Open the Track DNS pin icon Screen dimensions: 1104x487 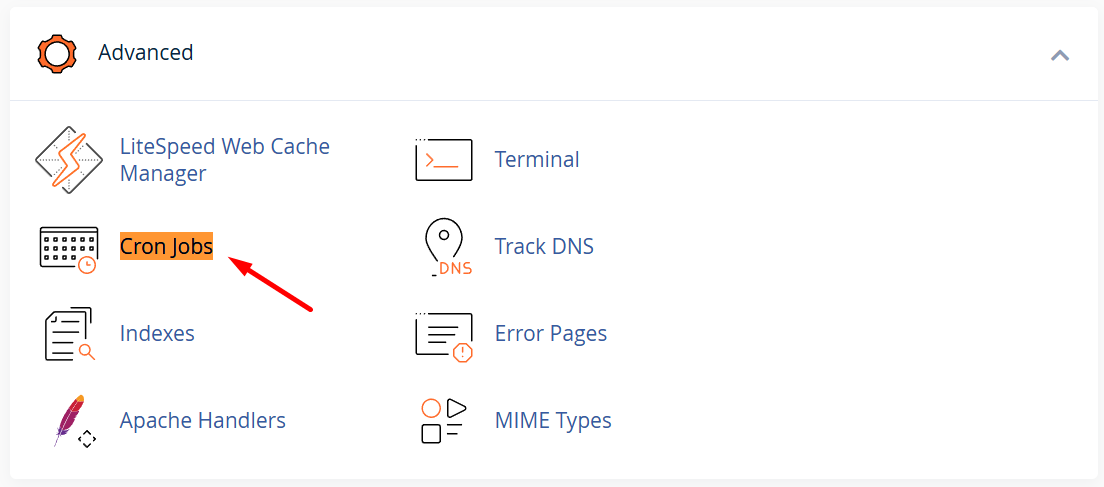coord(443,247)
